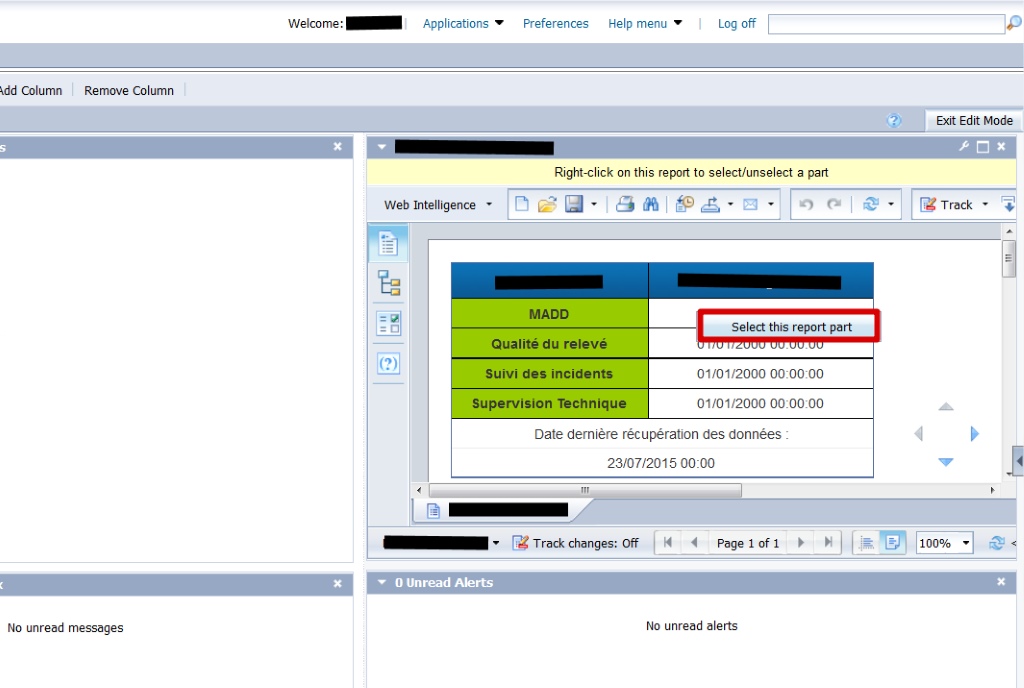
Task: Switch to Page mode display toggle
Action: [893, 543]
